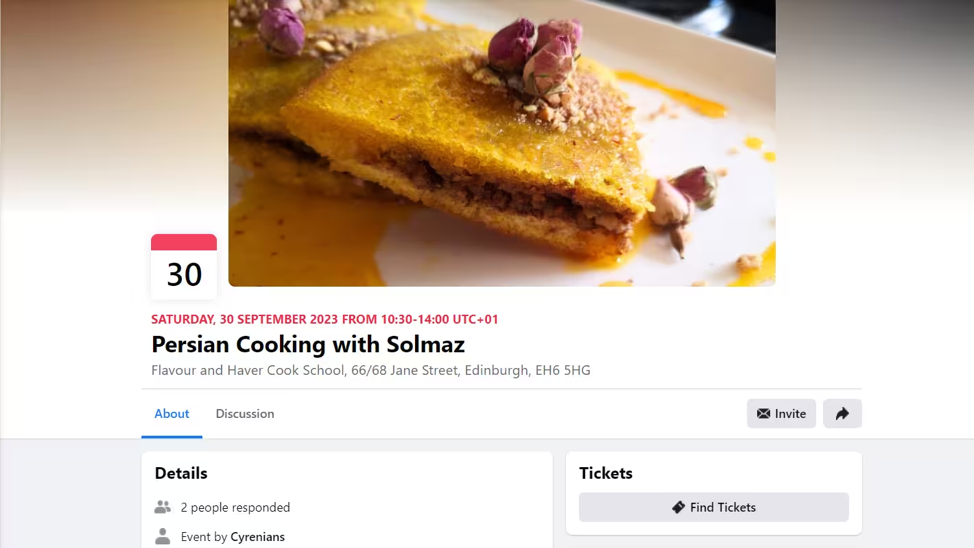Viewport: 974px width, 548px height.
Task: Click the Details section heading
Action: coord(181,473)
